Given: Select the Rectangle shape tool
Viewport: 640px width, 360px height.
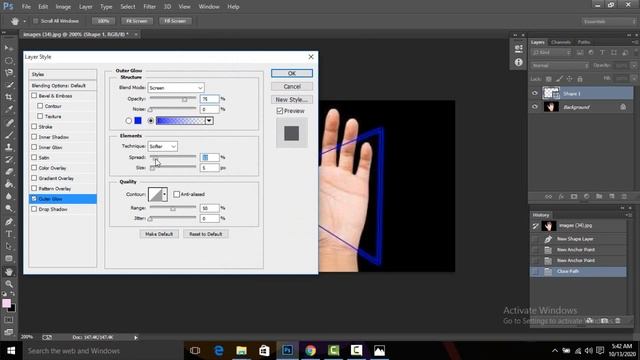Looking at the screenshot, I should (x=9, y=259).
